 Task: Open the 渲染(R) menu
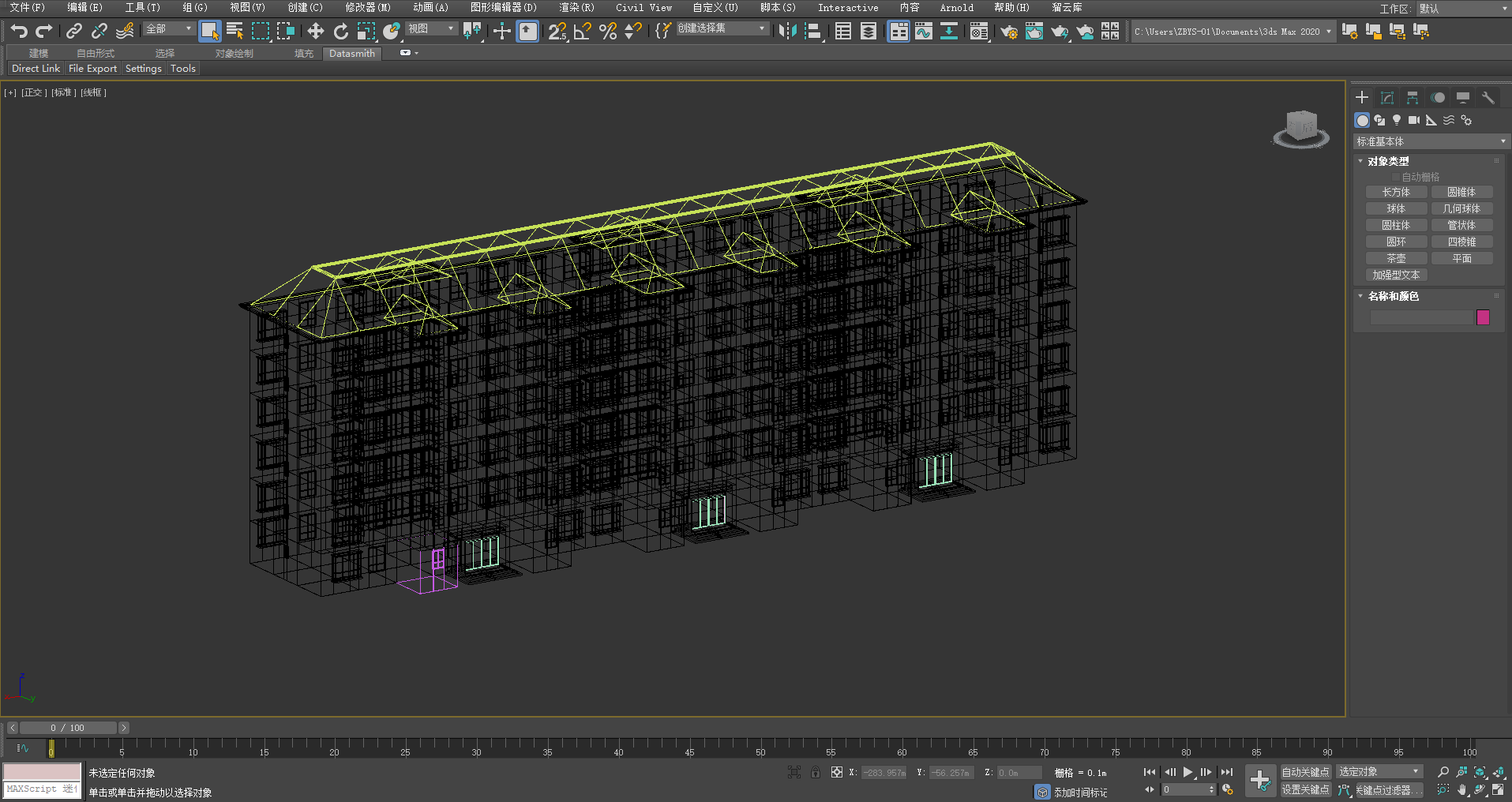576,8
